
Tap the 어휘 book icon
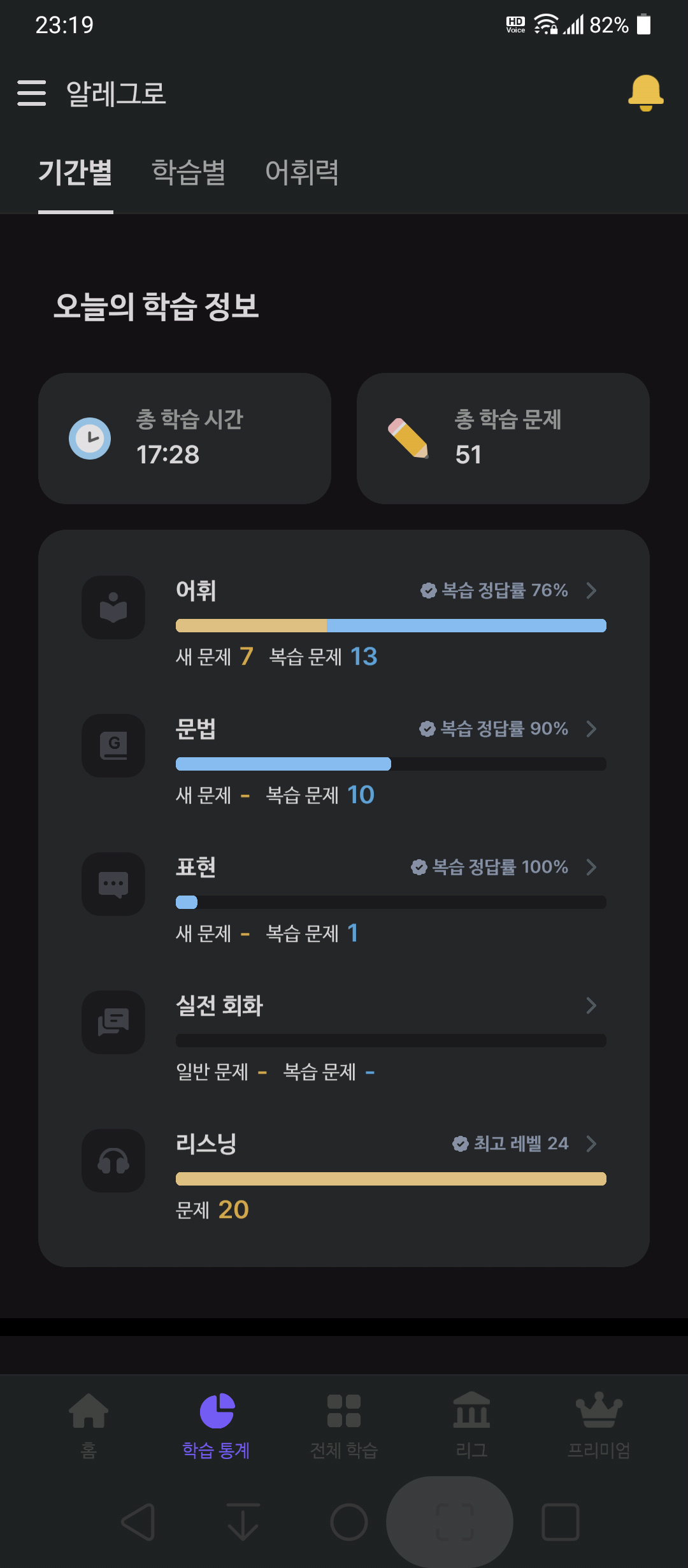(x=113, y=607)
